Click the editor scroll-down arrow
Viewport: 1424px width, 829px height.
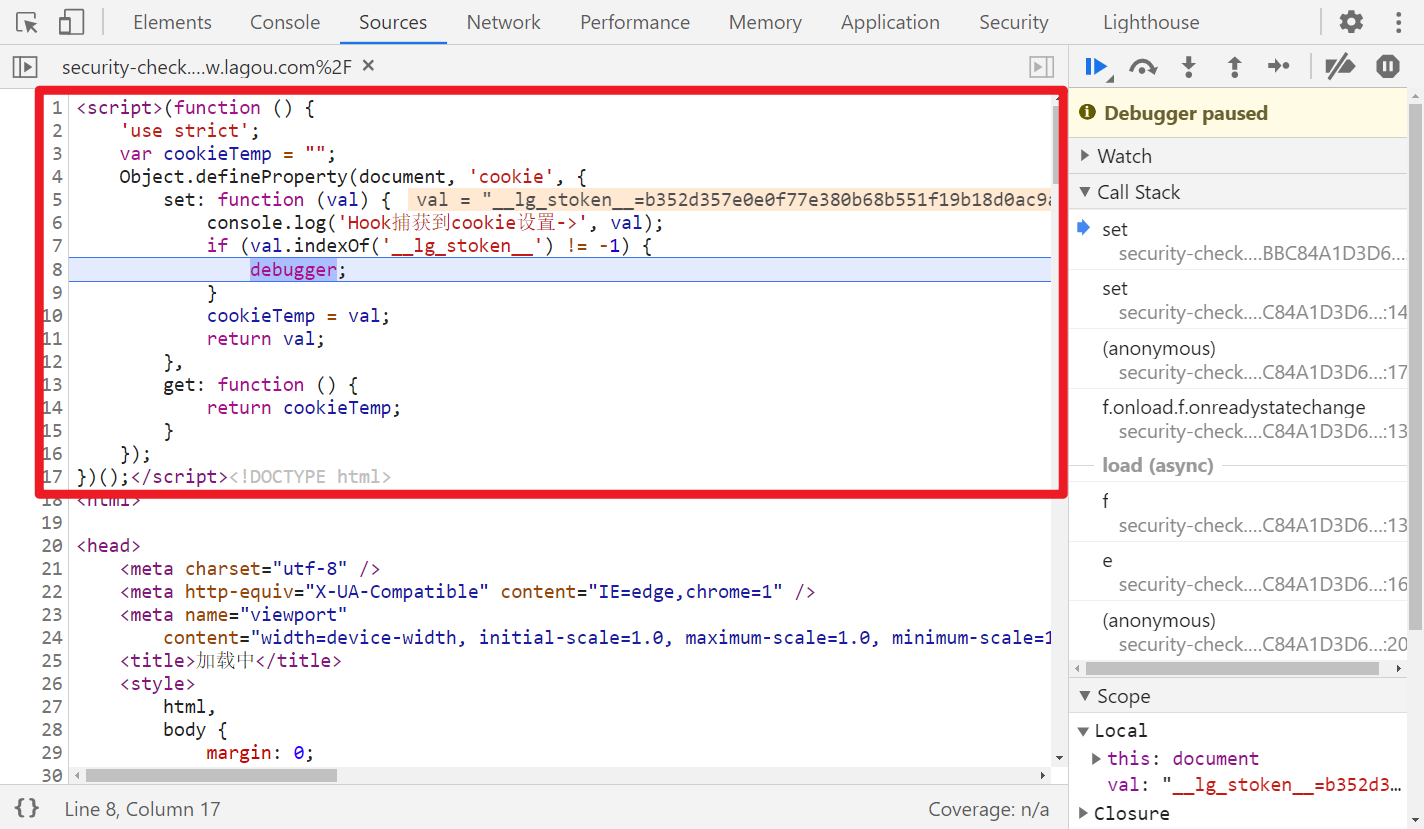tap(1059, 759)
